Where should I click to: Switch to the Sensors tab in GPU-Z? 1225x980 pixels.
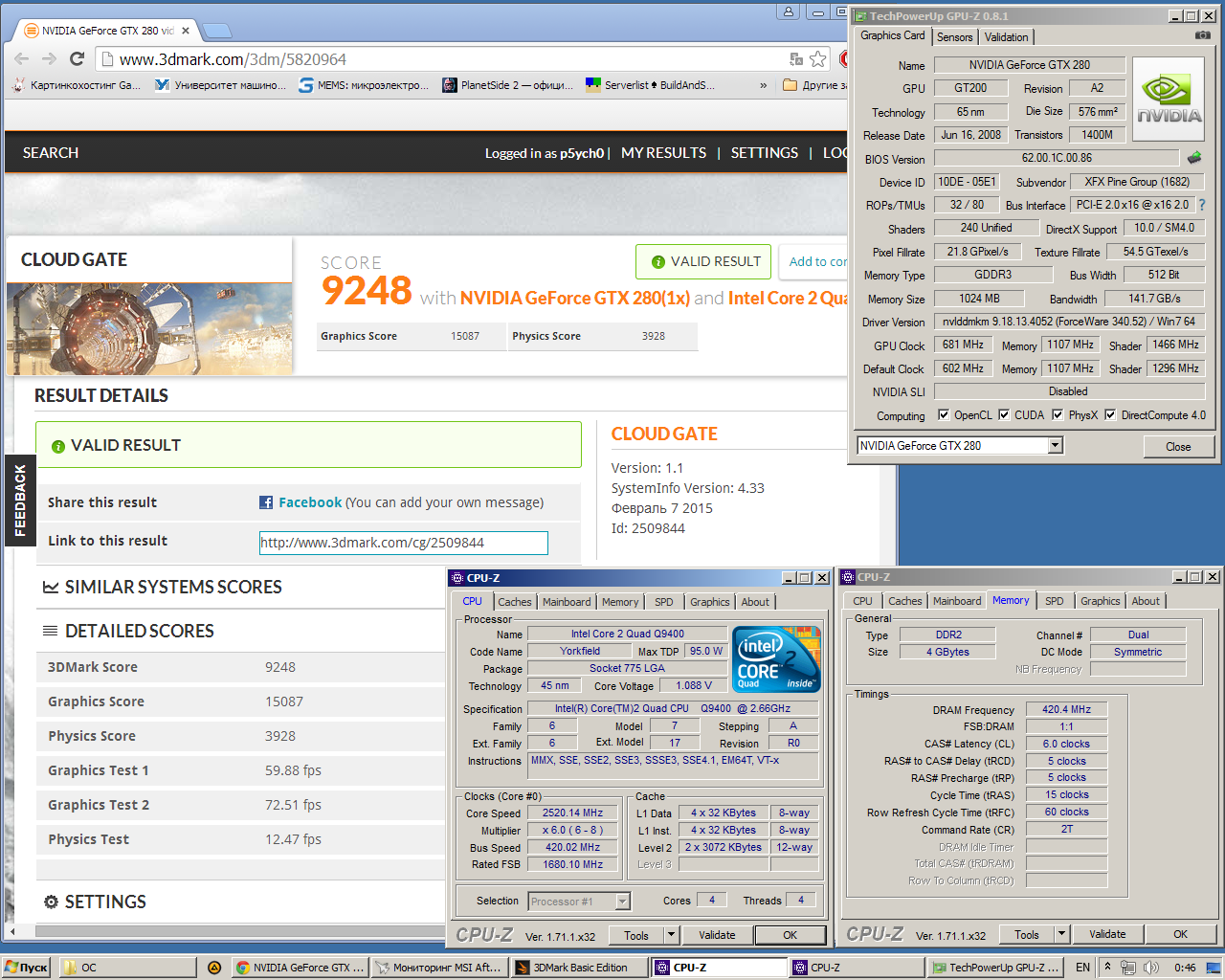(x=954, y=36)
